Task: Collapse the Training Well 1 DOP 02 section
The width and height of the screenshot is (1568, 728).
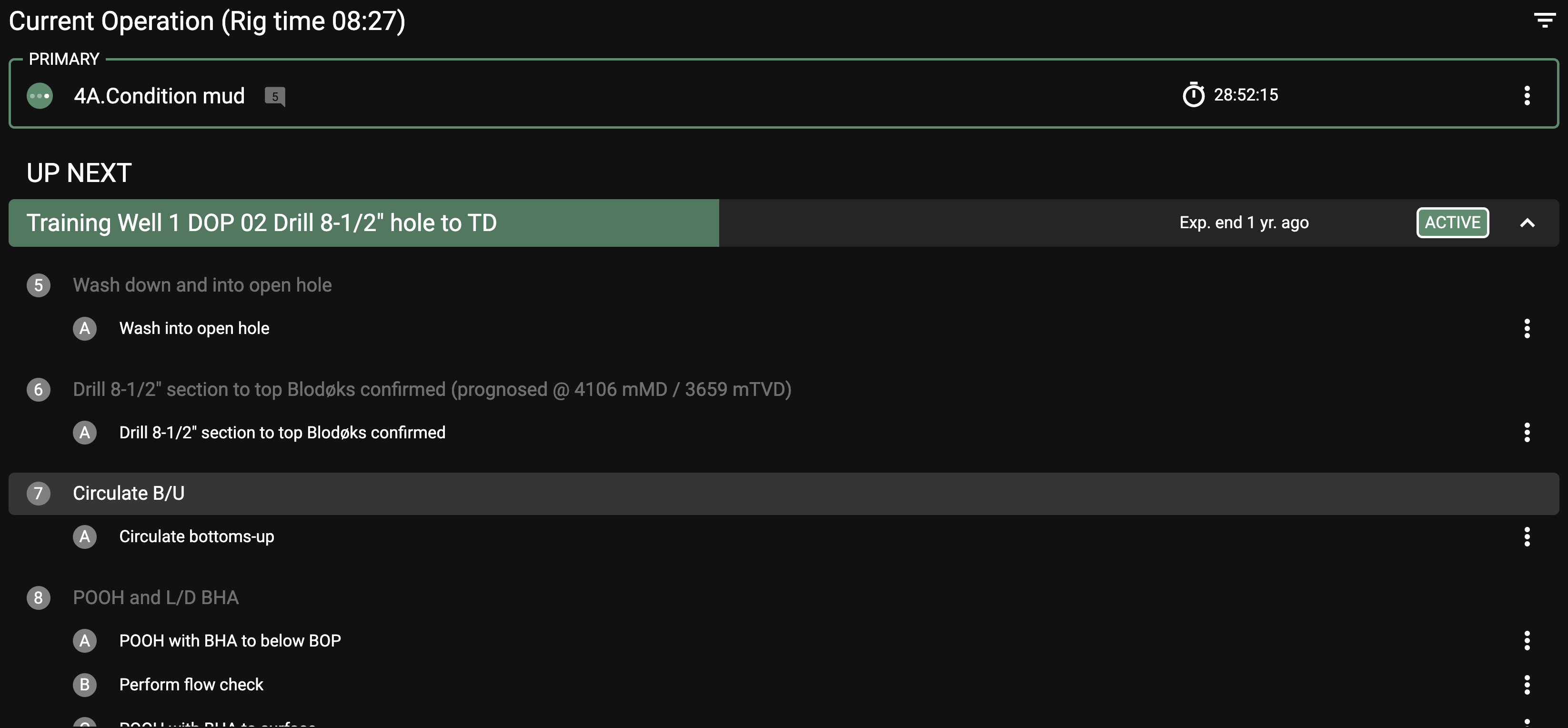Action: coord(1527,223)
